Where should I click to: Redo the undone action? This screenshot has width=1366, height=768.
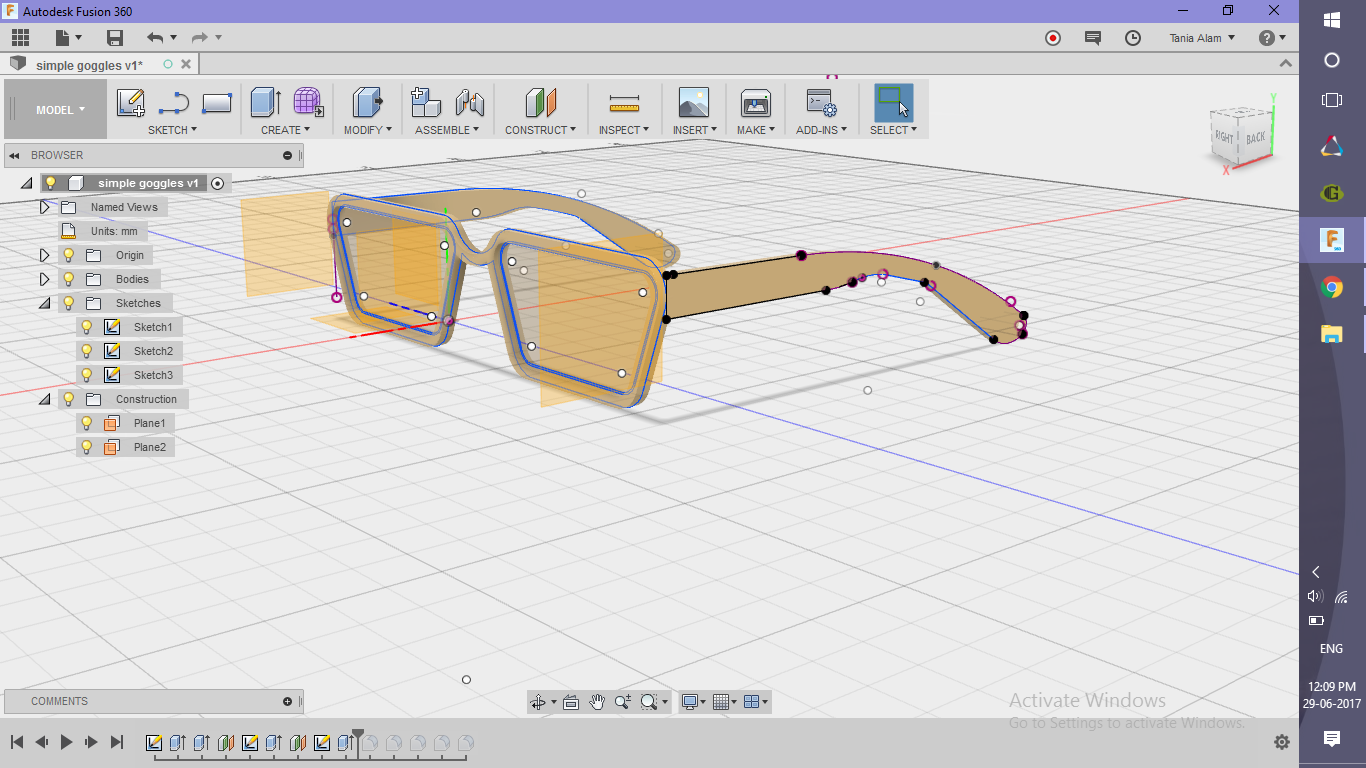[x=200, y=38]
